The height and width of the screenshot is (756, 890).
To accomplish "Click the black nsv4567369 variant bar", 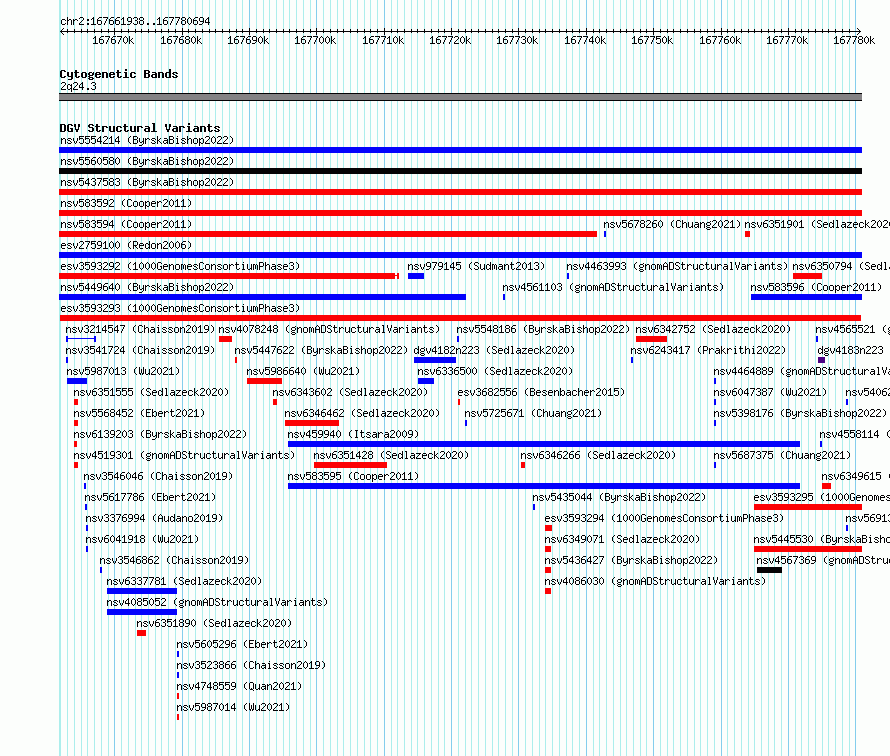I will [x=769, y=570].
